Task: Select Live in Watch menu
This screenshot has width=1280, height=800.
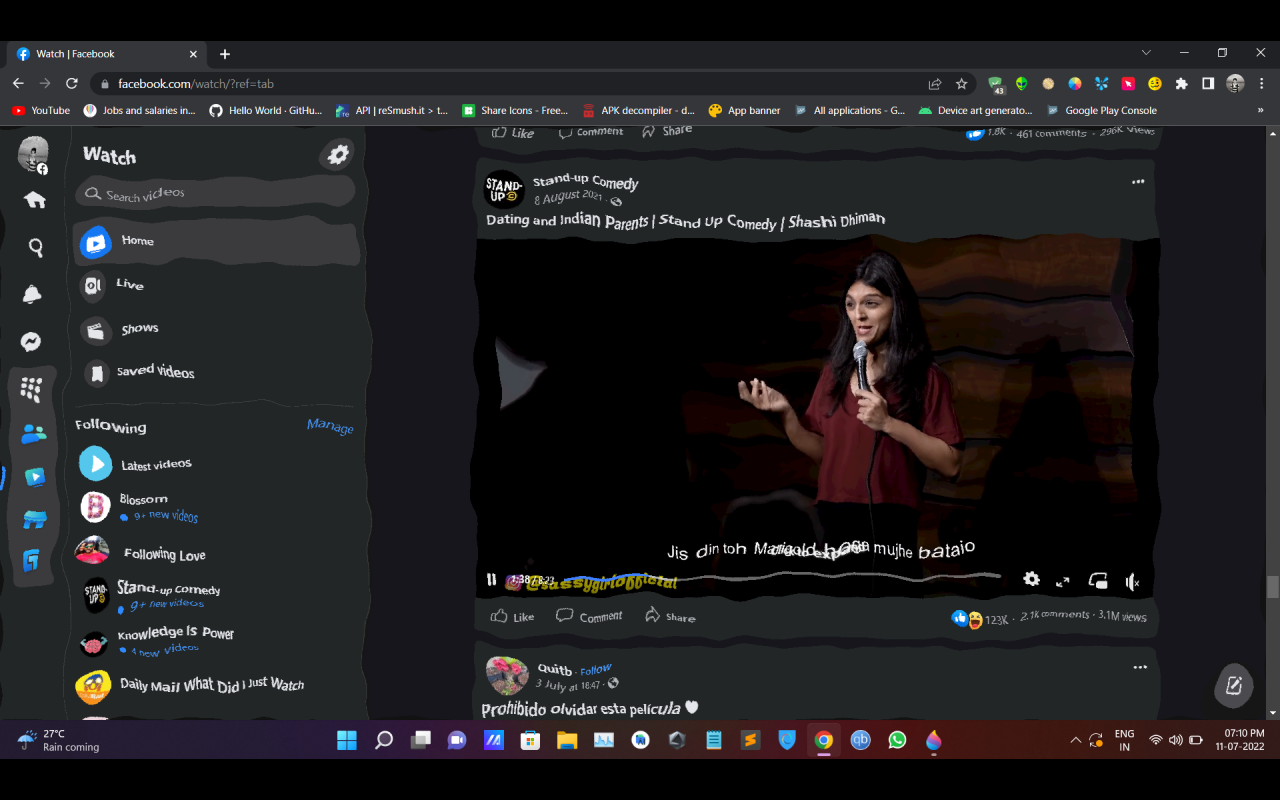Action: point(129,285)
